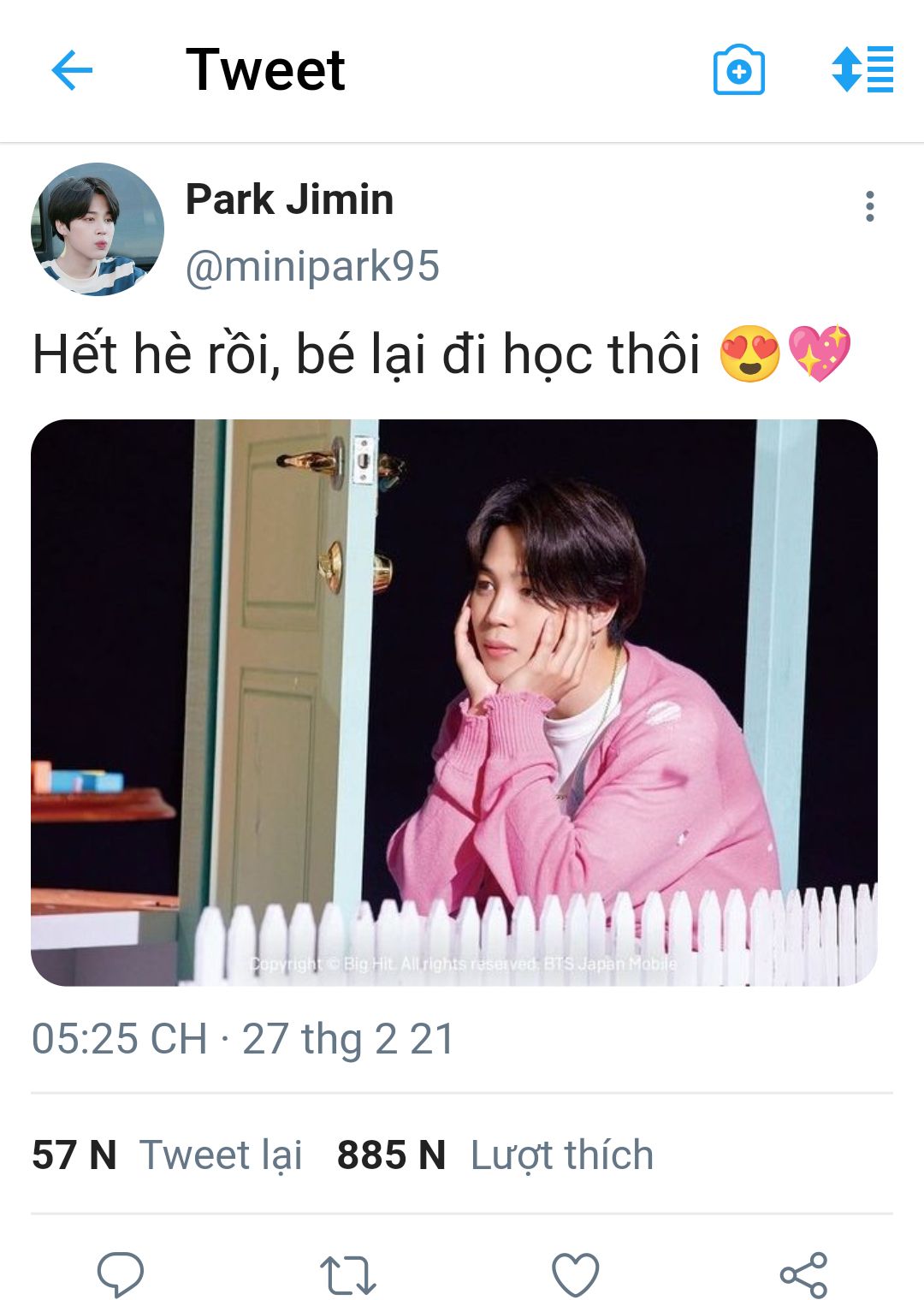Screen dimensions: 924x1300
Task: Click the 27 thg 2 21 date
Action: pos(348,1039)
